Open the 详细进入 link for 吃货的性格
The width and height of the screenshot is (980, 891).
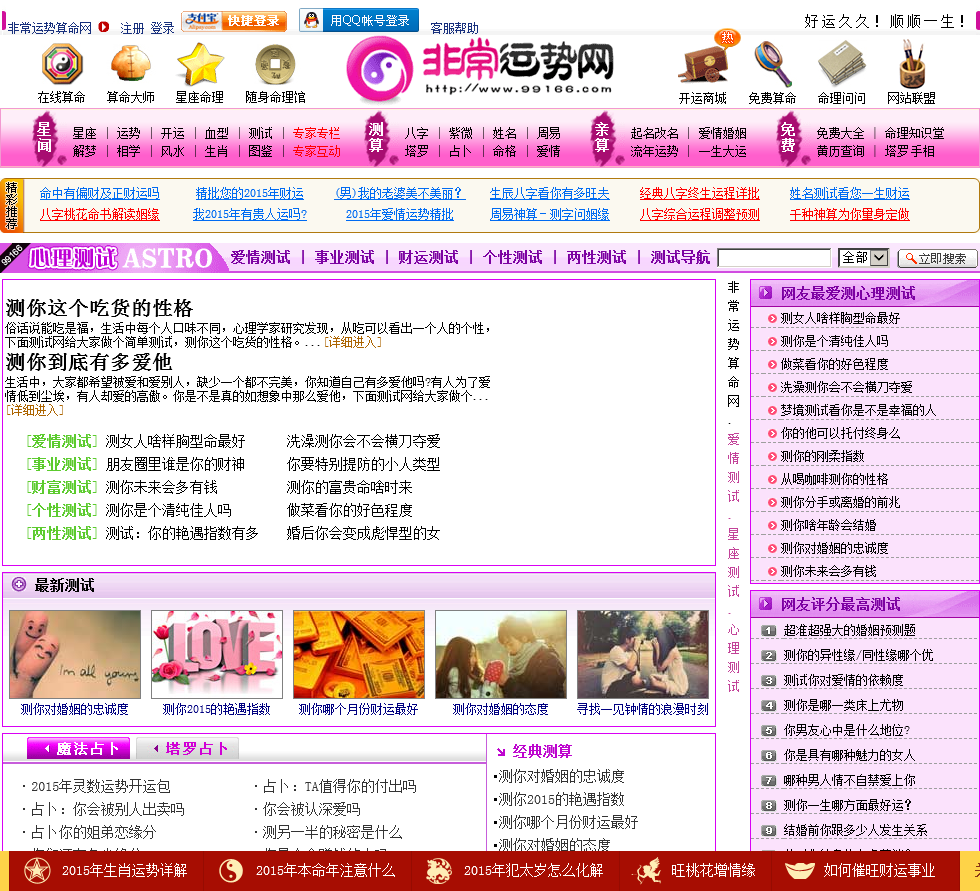click(x=352, y=342)
